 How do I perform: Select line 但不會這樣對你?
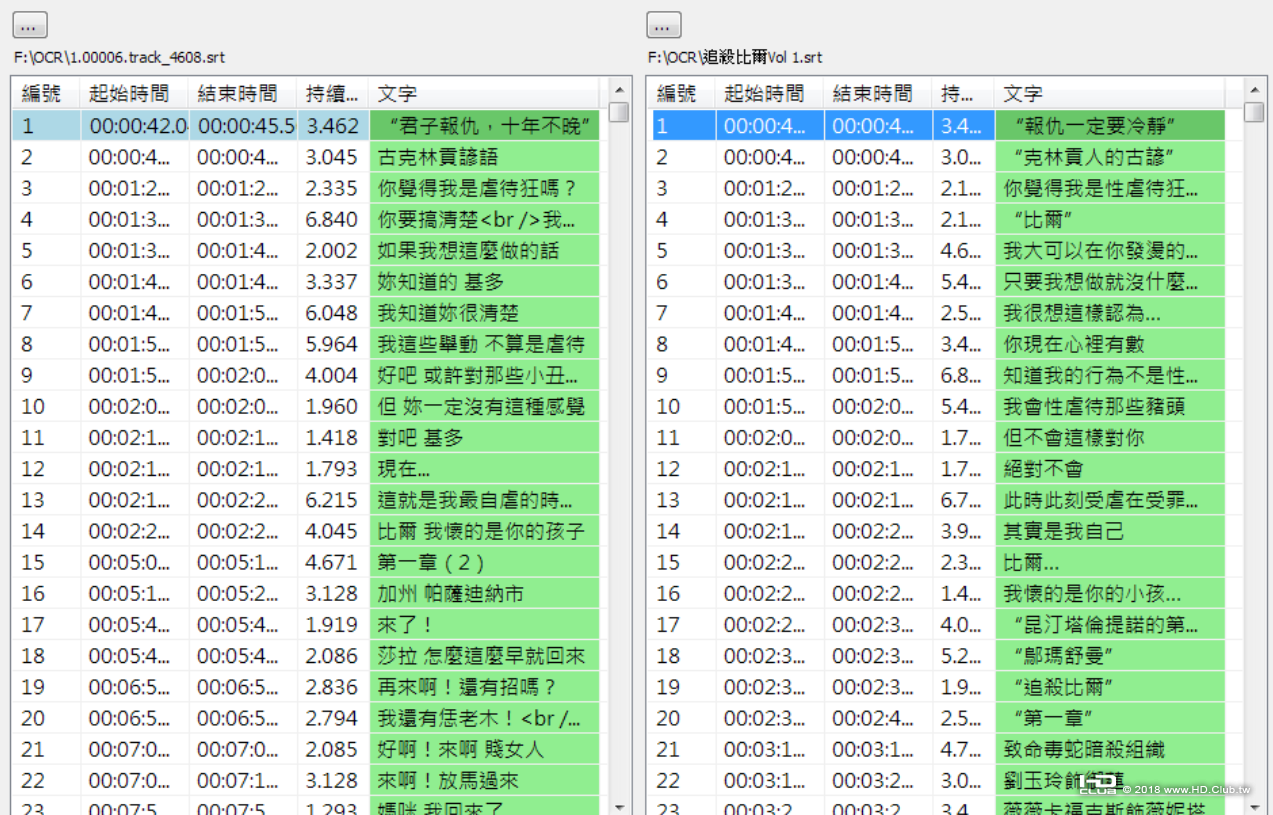(1110, 438)
